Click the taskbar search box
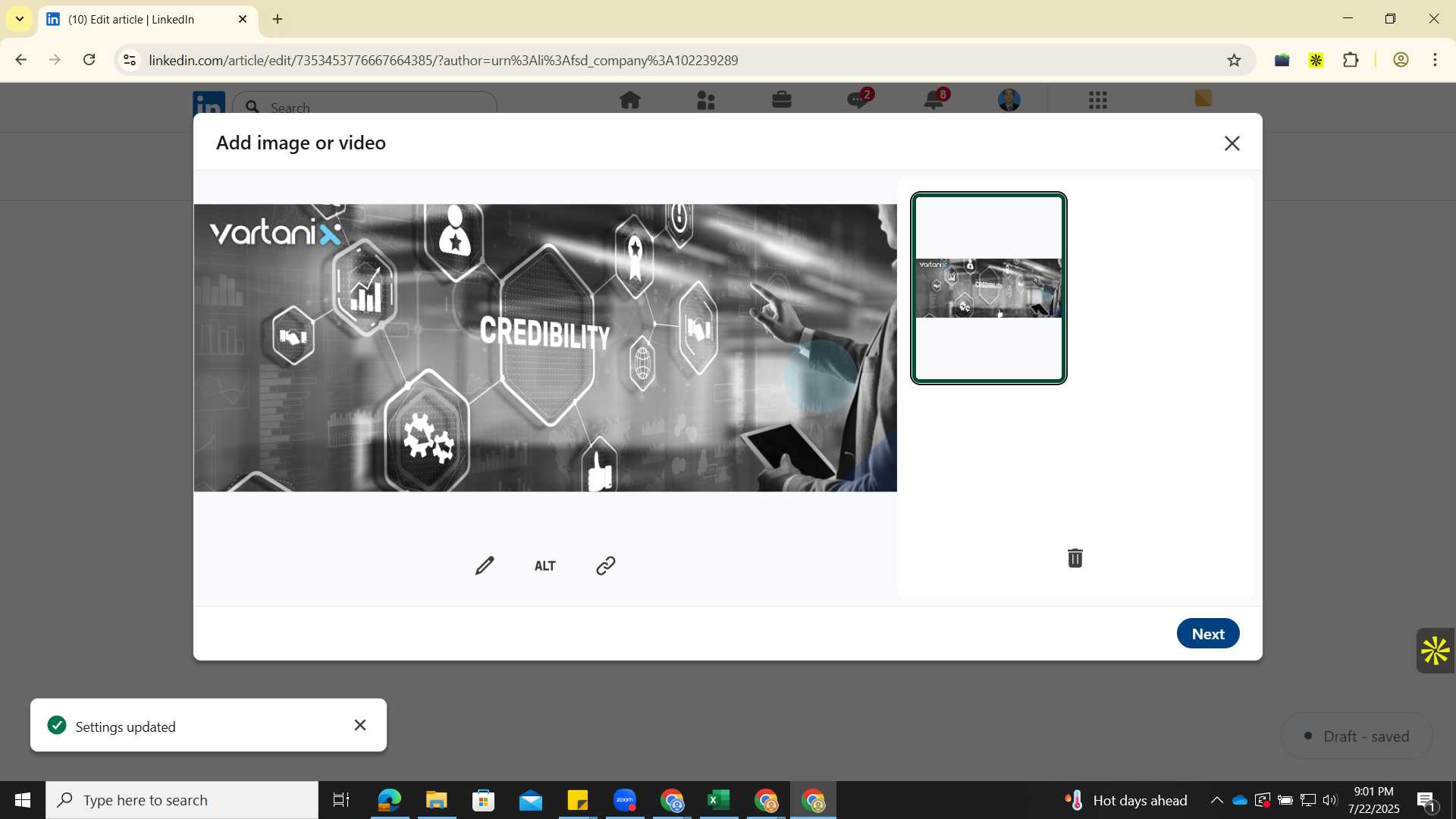This screenshot has height=819, width=1456. pos(182,800)
